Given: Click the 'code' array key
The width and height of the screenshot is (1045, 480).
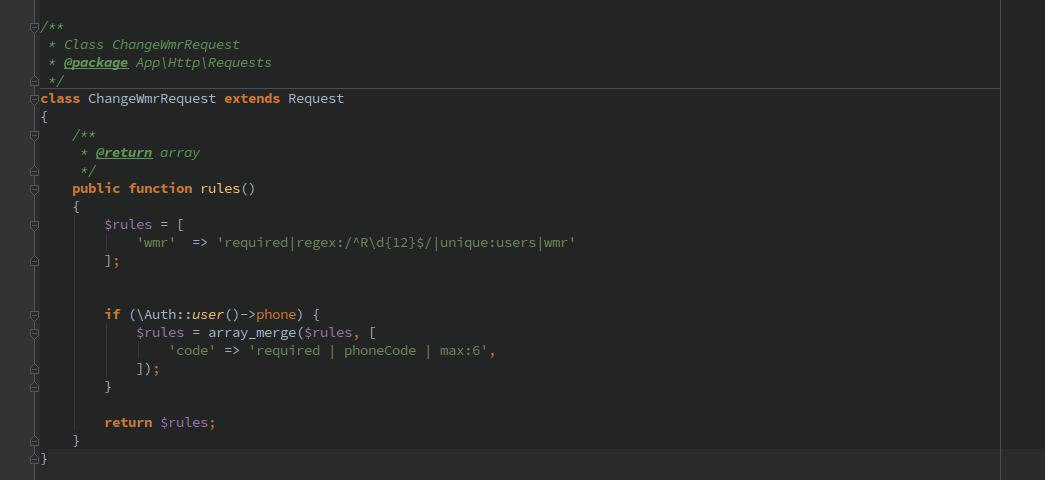Looking at the screenshot, I should (x=192, y=350).
